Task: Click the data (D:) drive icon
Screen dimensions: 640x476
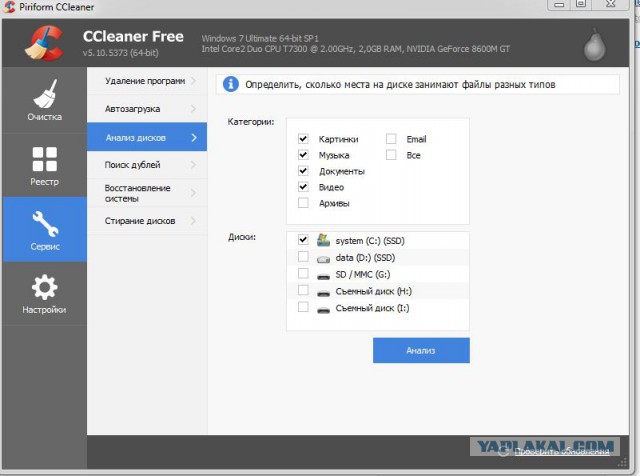Action: [323, 259]
